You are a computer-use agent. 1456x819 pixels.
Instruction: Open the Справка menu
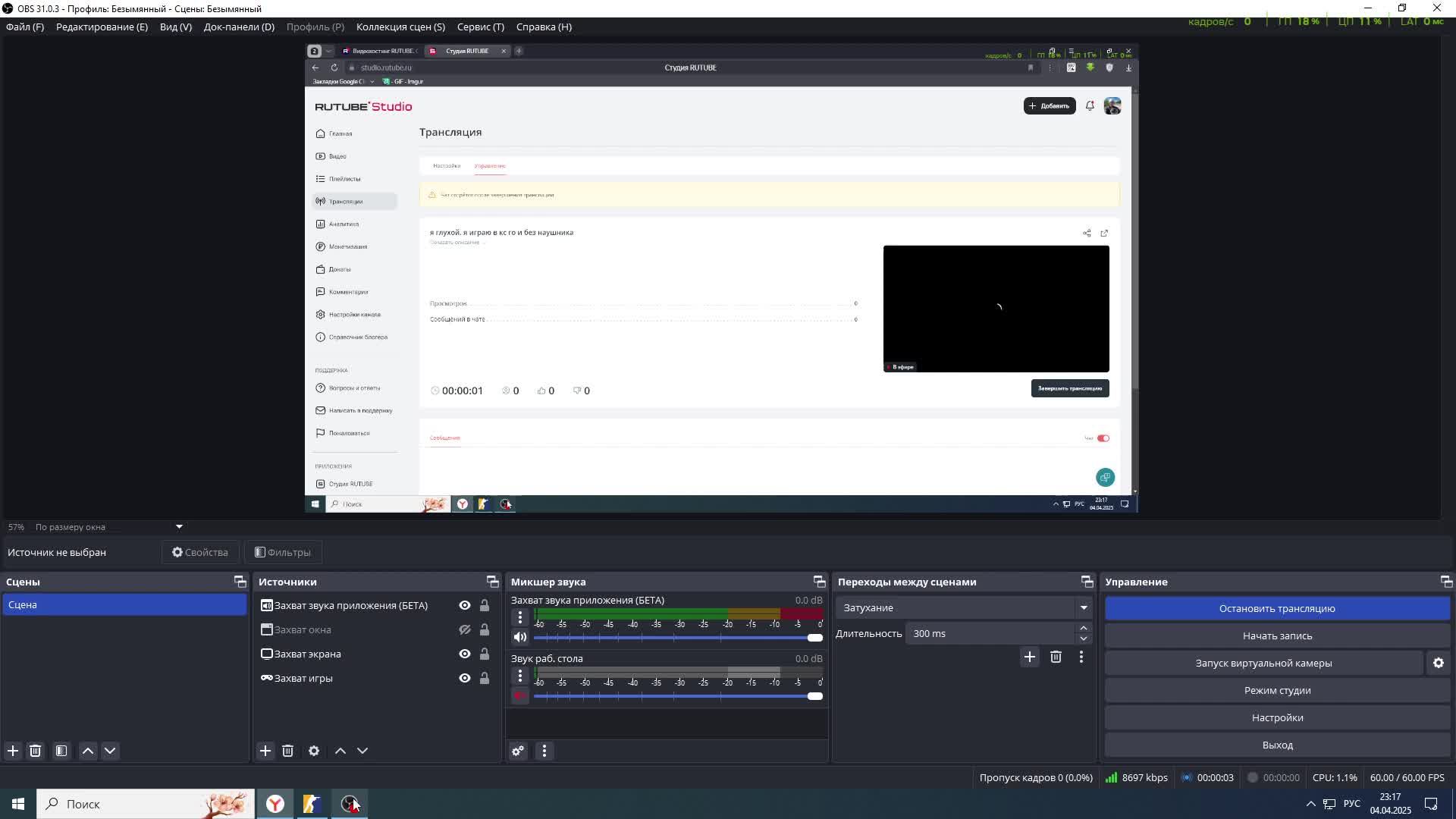tap(544, 27)
